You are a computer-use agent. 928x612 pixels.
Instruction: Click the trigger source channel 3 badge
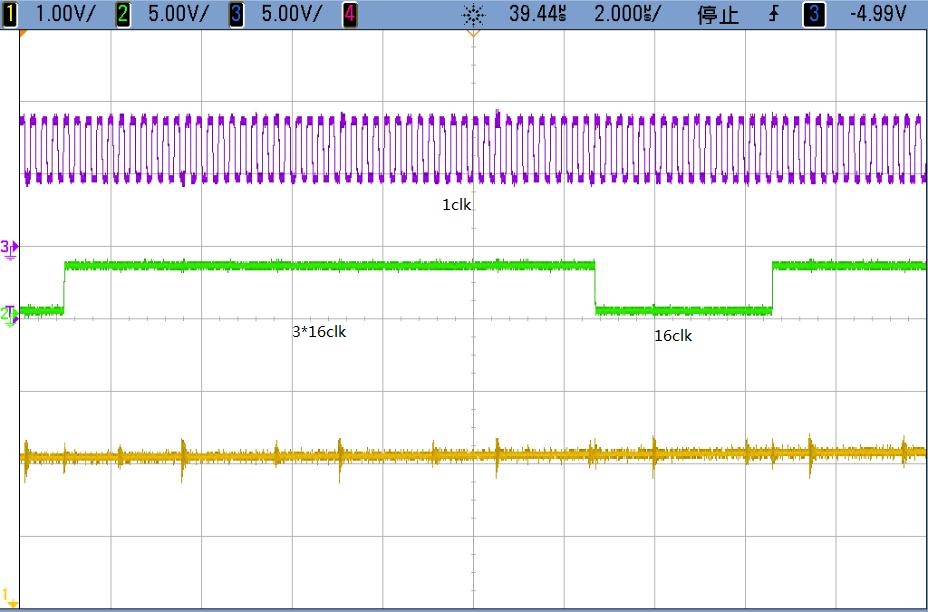point(814,14)
